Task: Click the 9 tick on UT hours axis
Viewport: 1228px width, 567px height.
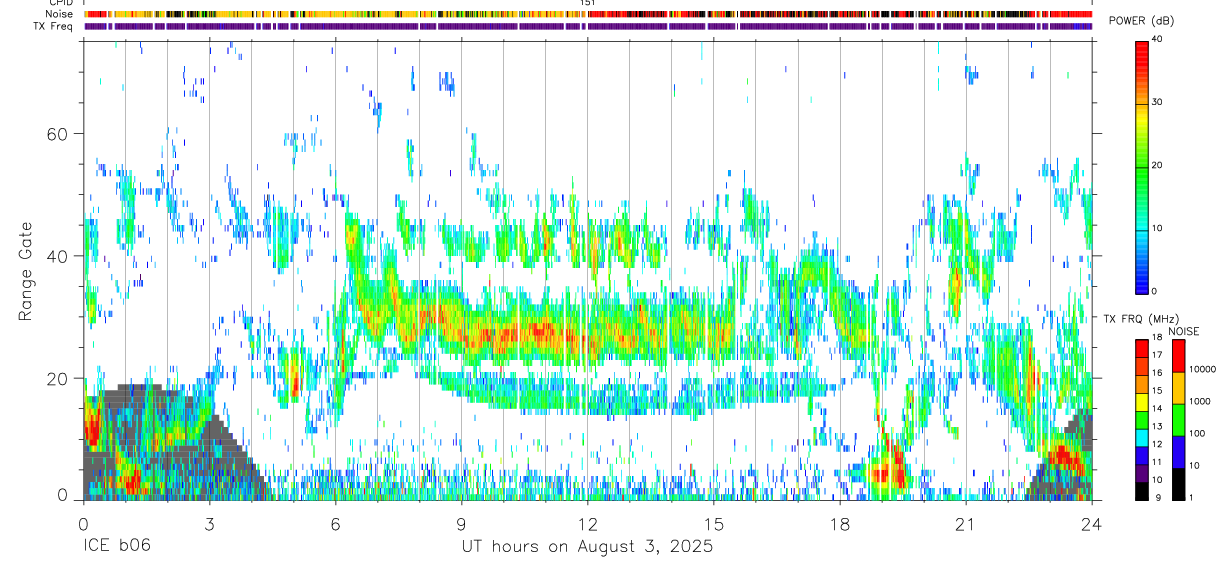Action: pyautogui.click(x=461, y=523)
